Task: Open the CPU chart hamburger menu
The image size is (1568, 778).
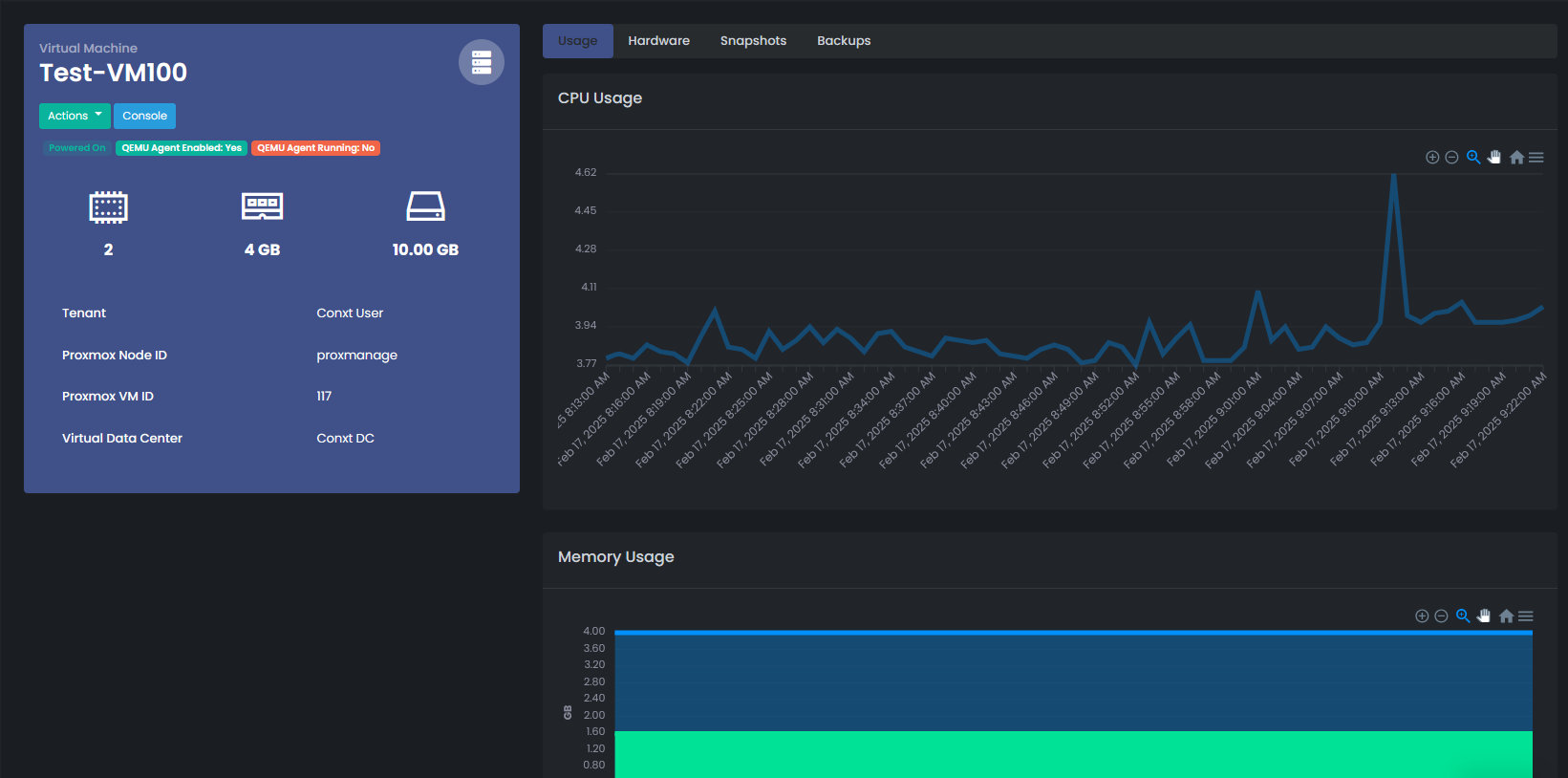Action: (1536, 158)
